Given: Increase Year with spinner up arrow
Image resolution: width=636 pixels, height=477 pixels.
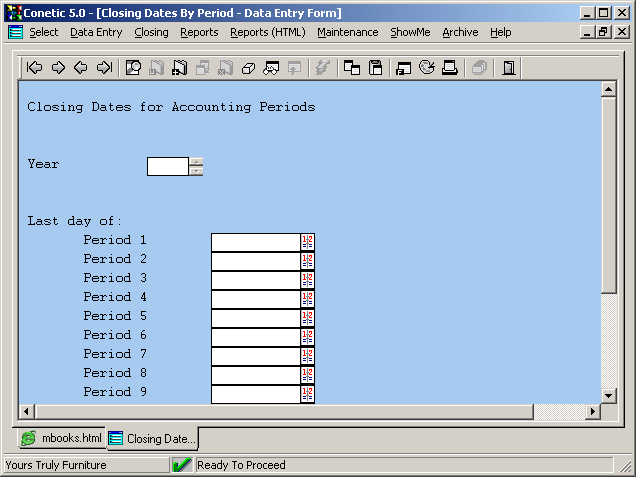Looking at the screenshot, I should point(197,162).
